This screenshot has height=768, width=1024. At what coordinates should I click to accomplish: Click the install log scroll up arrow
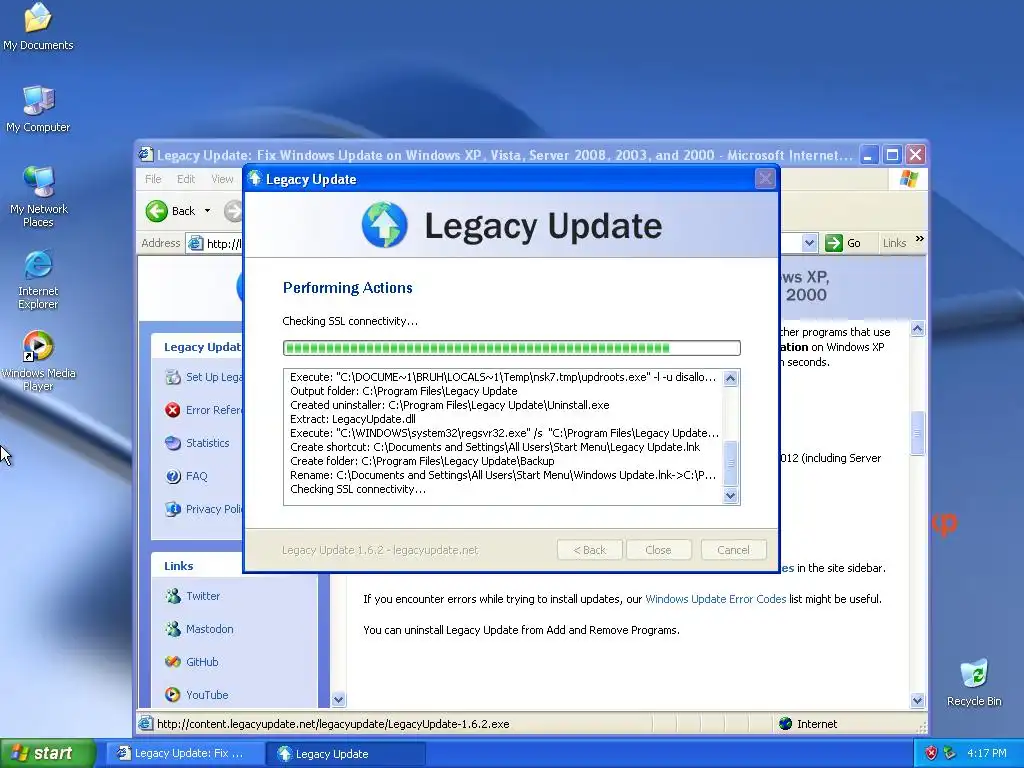pos(731,378)
